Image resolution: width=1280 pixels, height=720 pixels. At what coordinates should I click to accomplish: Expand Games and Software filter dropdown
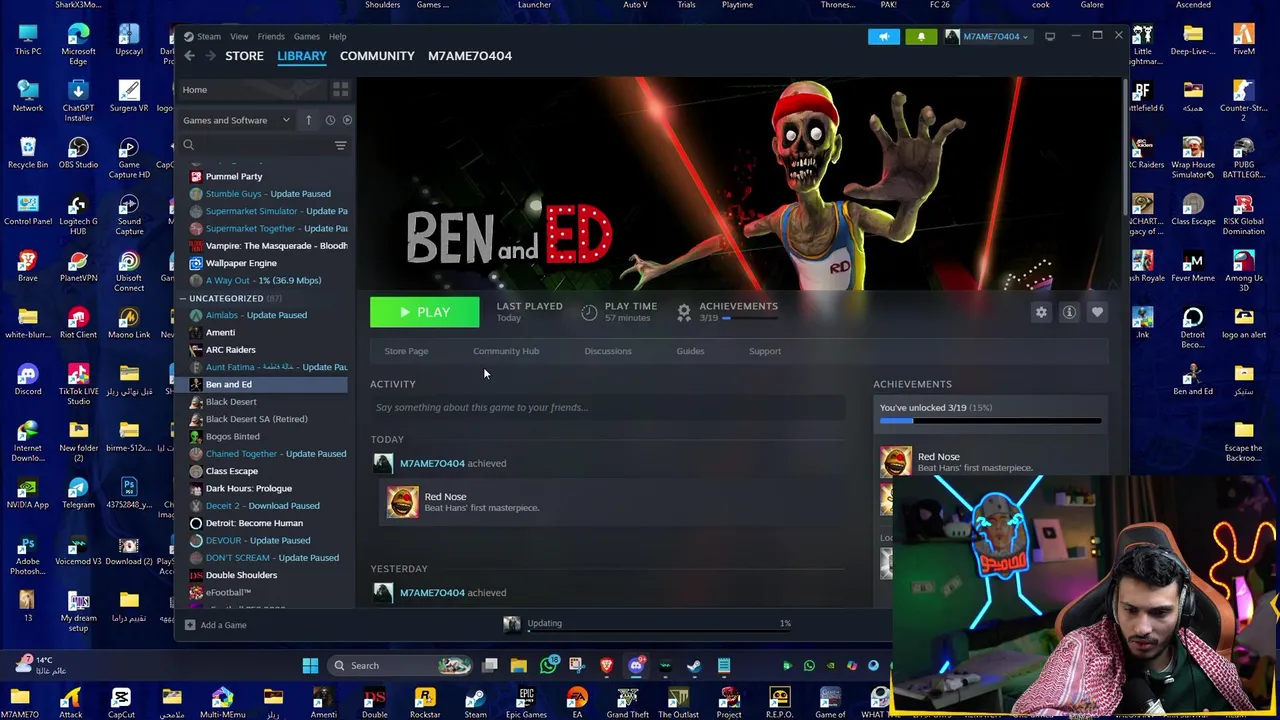point(237,120)
